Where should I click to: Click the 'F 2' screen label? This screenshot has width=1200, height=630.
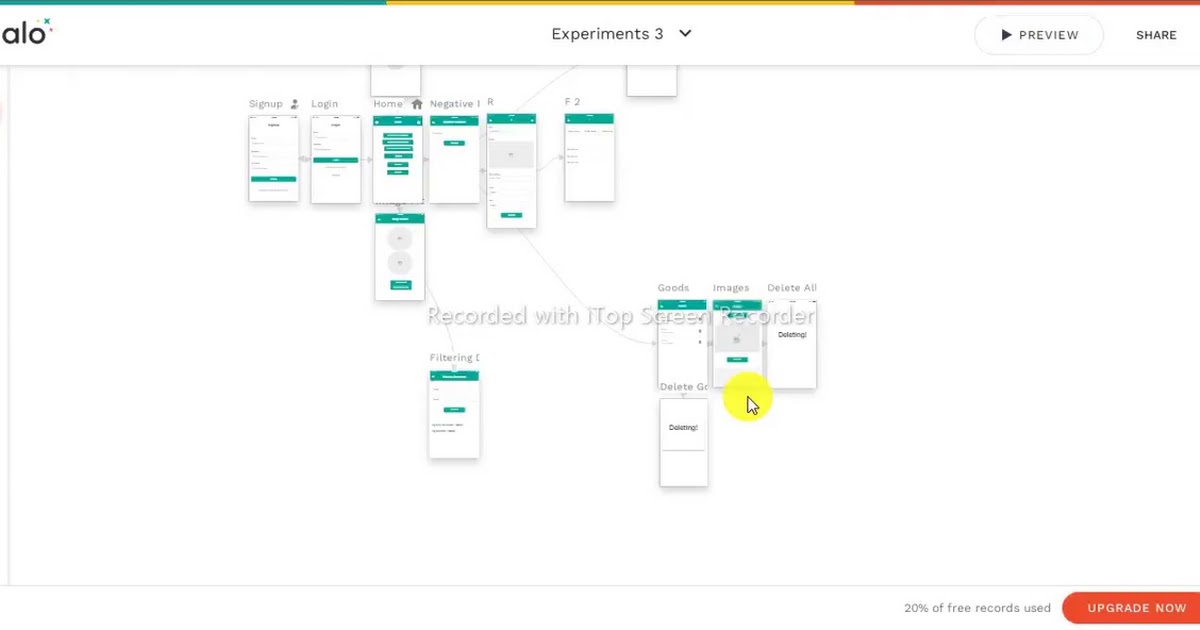pyautogui.click(x=573, y=102)
